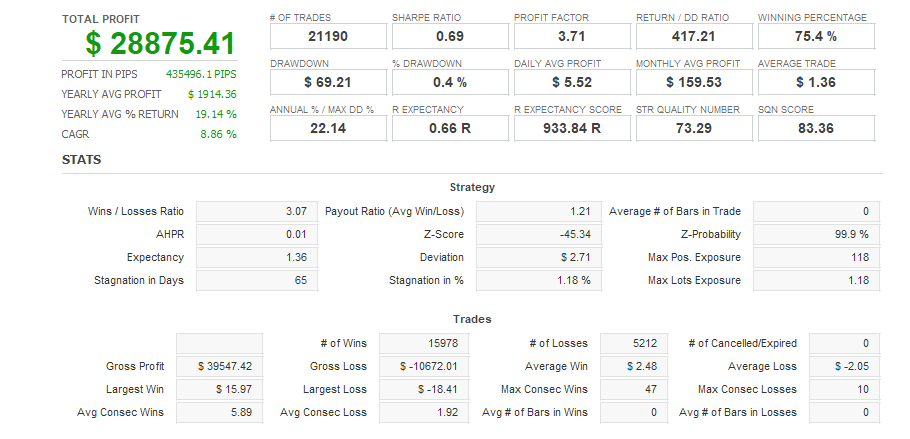The image size is (910, 439).
Task: Select the Wins / Losses Ratio value 3.07
Action: point(256,211)
